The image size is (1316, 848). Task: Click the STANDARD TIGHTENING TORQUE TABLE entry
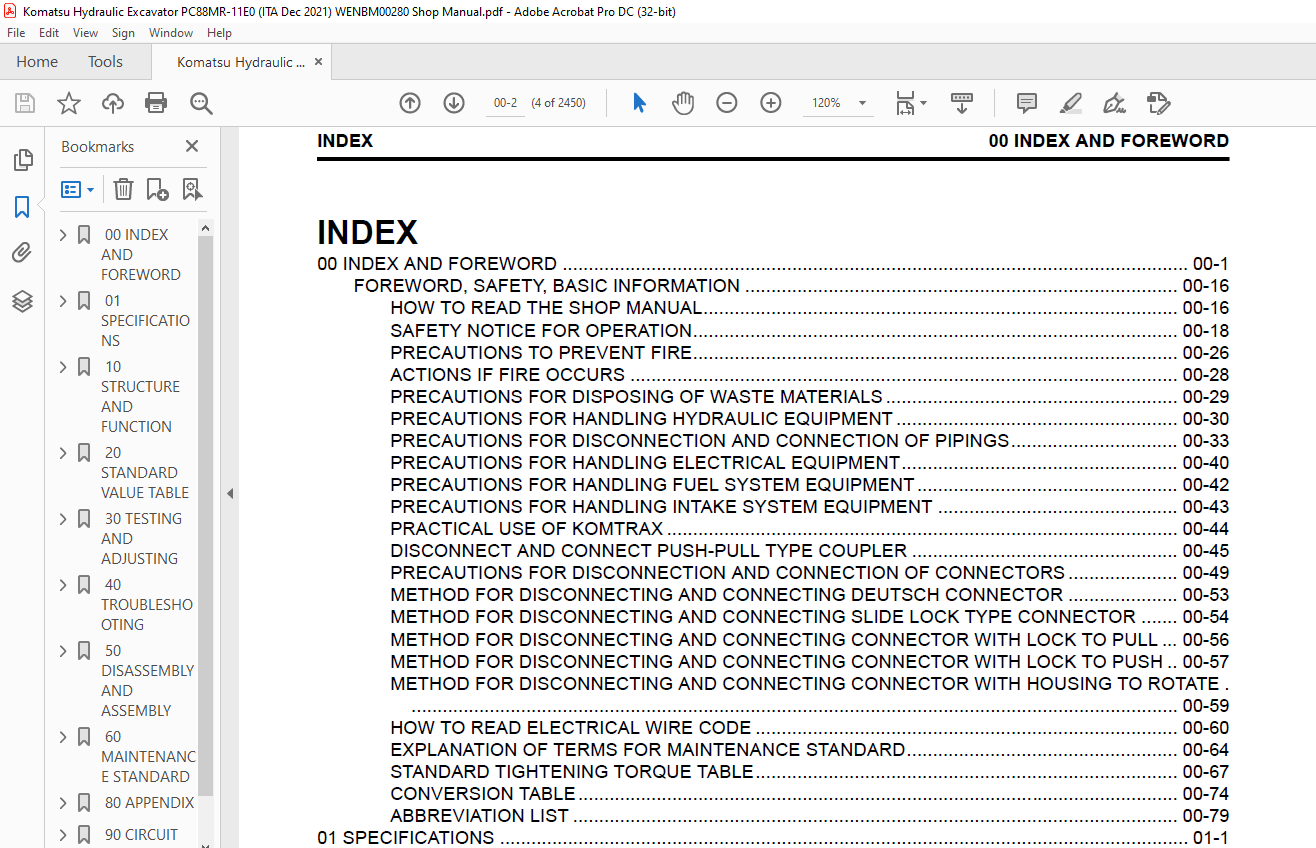(572, 771)
